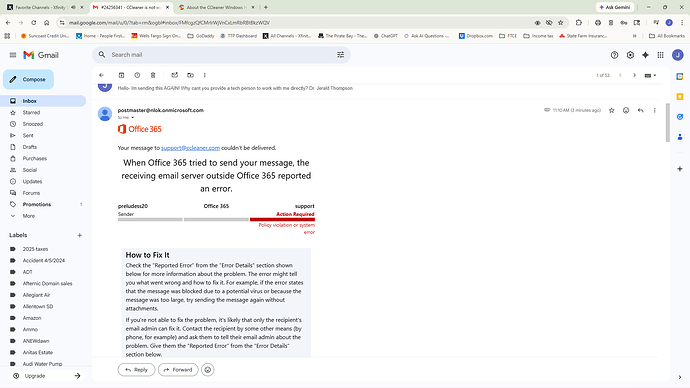Open a new browser tab
The height and width of the screenshot is (388, 690).
click(266, 7)
